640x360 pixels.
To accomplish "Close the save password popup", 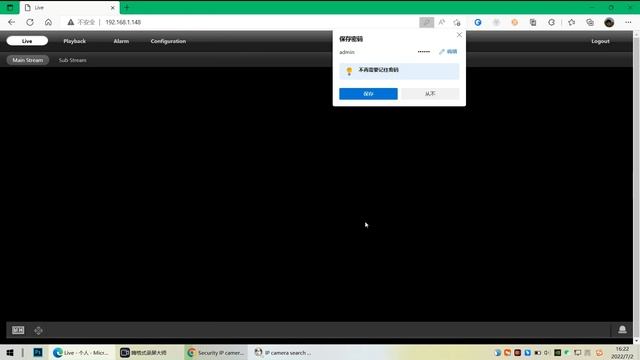I will [x=459, y=35].
